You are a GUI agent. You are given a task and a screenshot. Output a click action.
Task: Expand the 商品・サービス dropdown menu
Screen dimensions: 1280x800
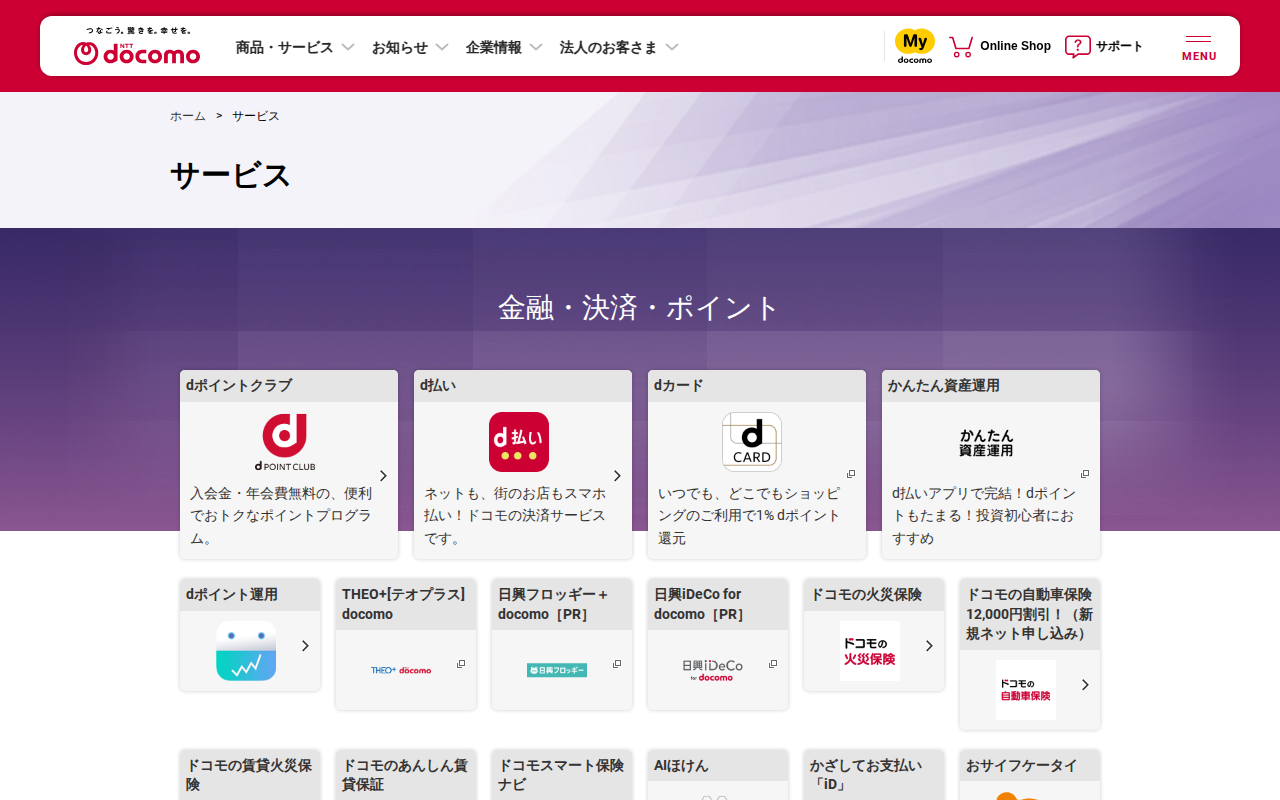coord(295,47)
